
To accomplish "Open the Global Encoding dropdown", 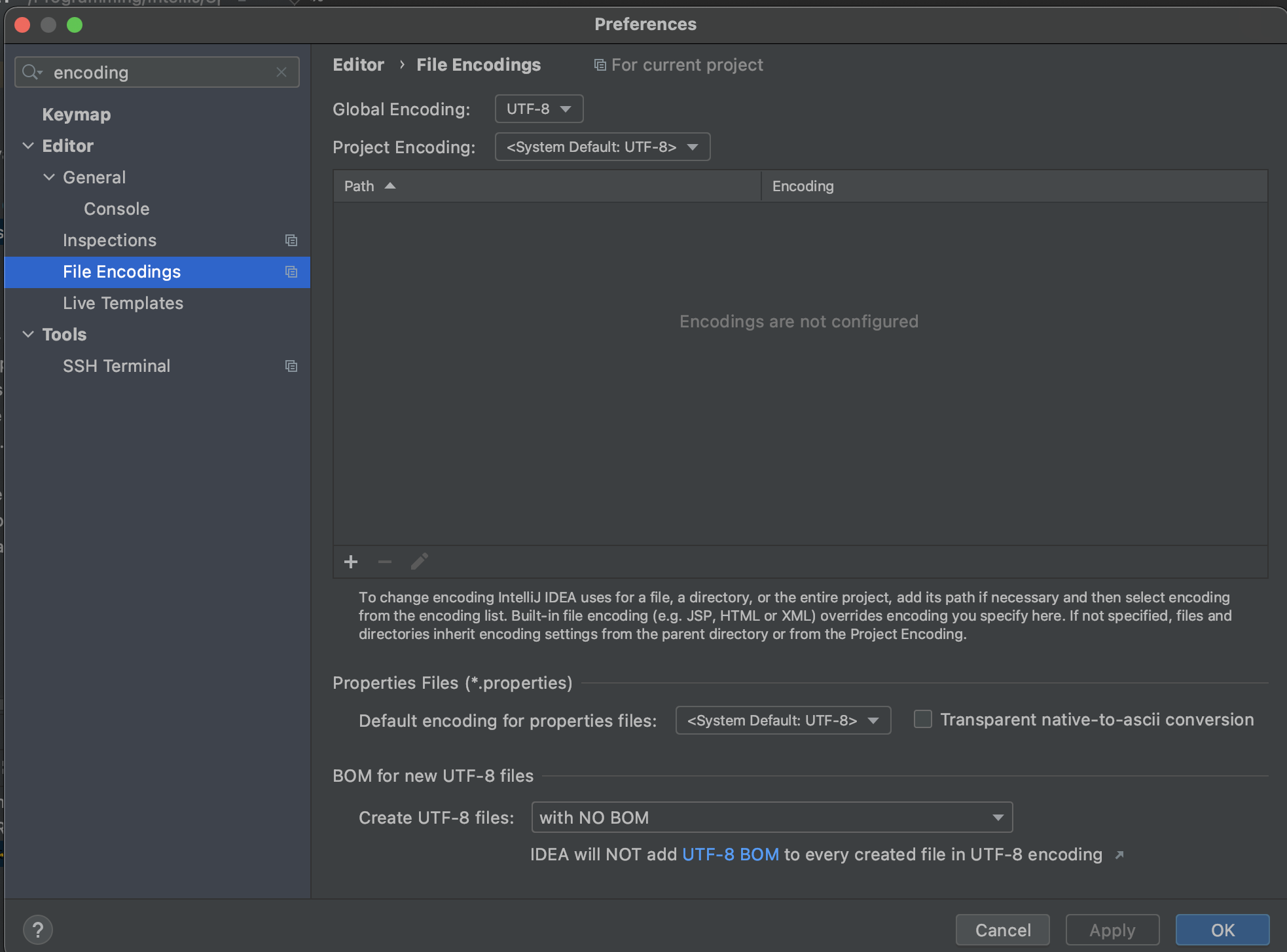I will 539,109.
